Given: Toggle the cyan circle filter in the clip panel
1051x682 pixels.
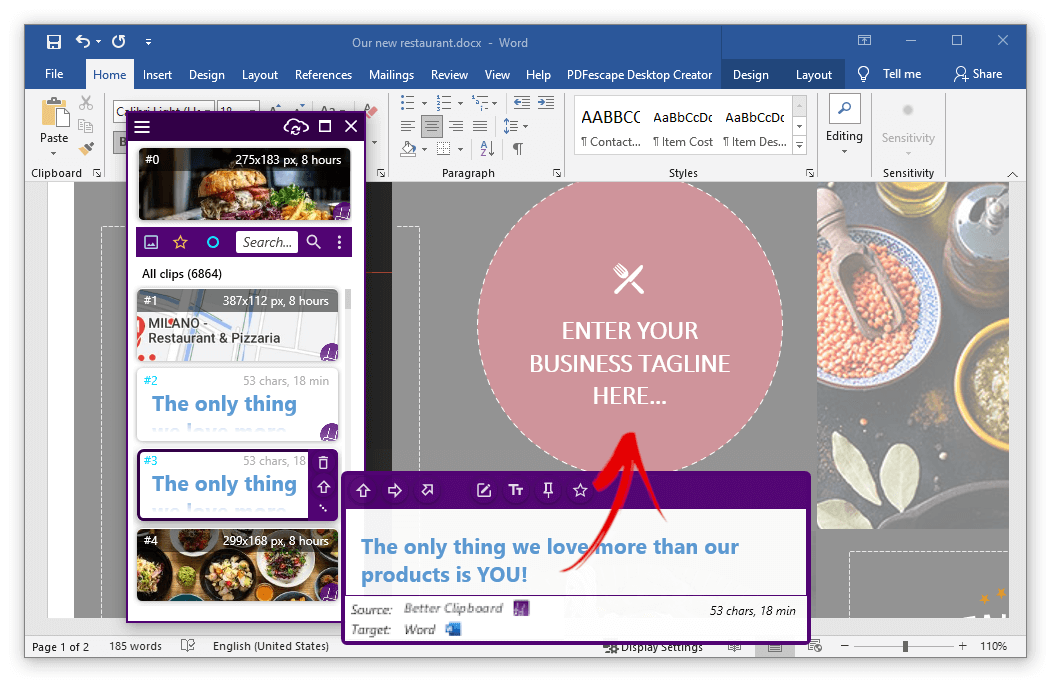Looking at the screenshot, I should (x=213, y=242).
